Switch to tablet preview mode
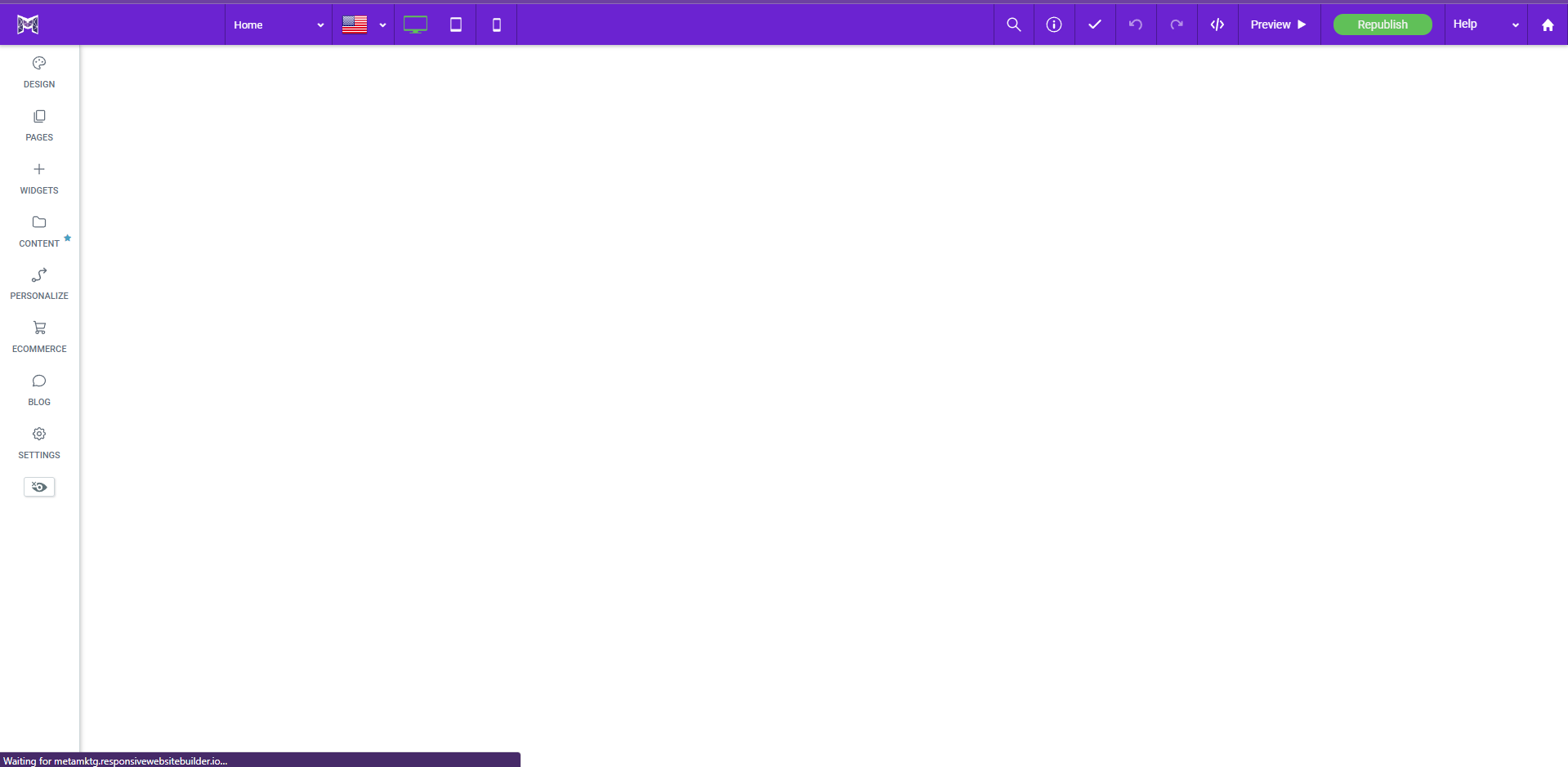This screenshot has width=1568, height=767. click(x=455, y=25)
